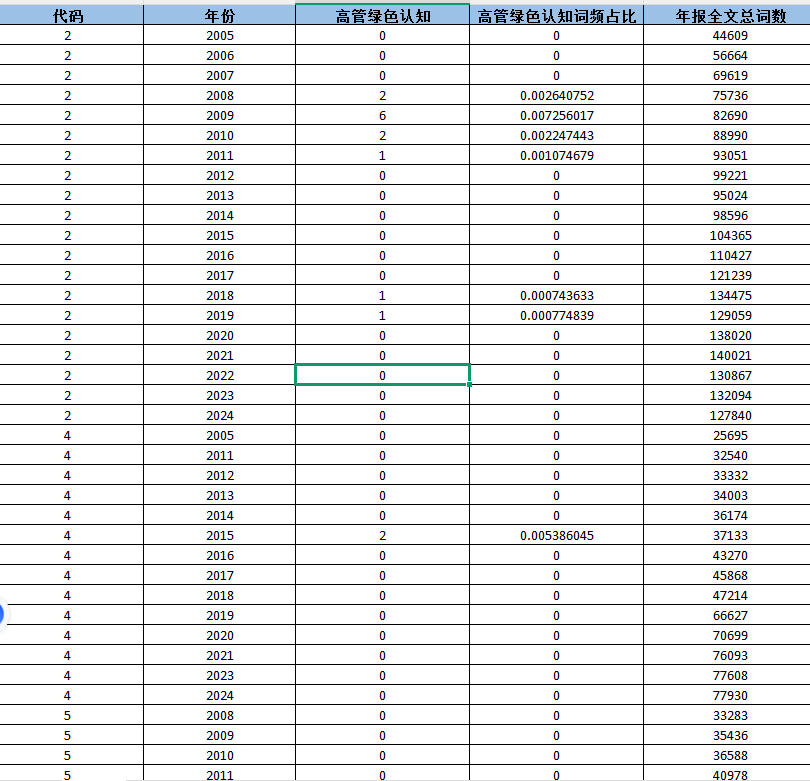Select the year 2005 cell in the top row
The height and width of the screenshot is (781, 810).
click(x=220, y=35)
